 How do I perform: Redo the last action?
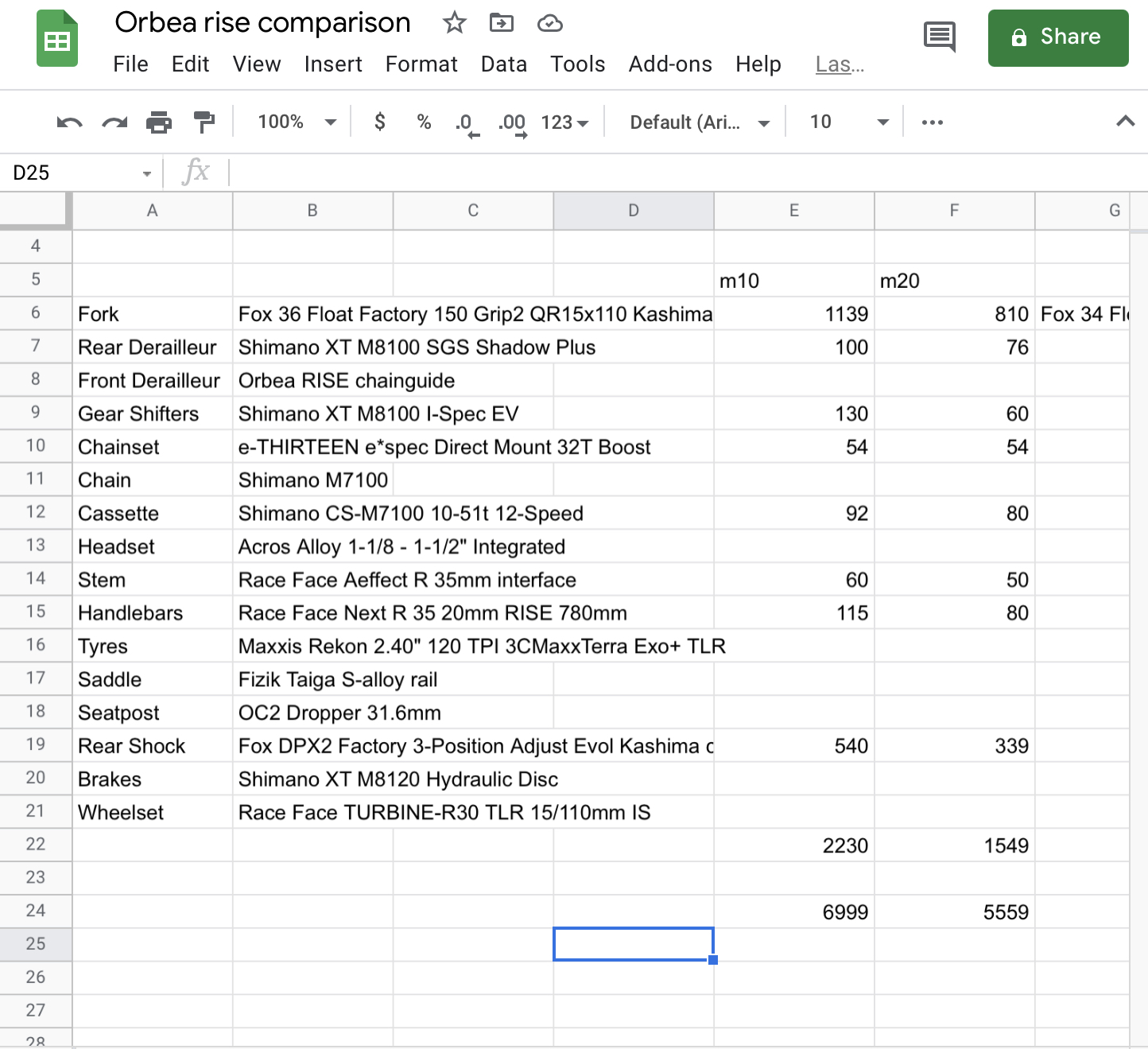(114, 122)
